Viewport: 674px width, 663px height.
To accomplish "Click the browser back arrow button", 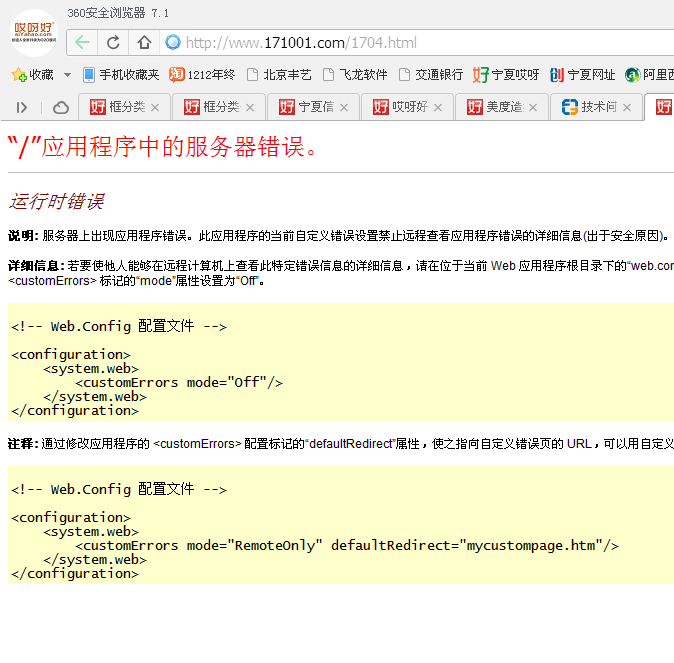I will tap(83, 43).
